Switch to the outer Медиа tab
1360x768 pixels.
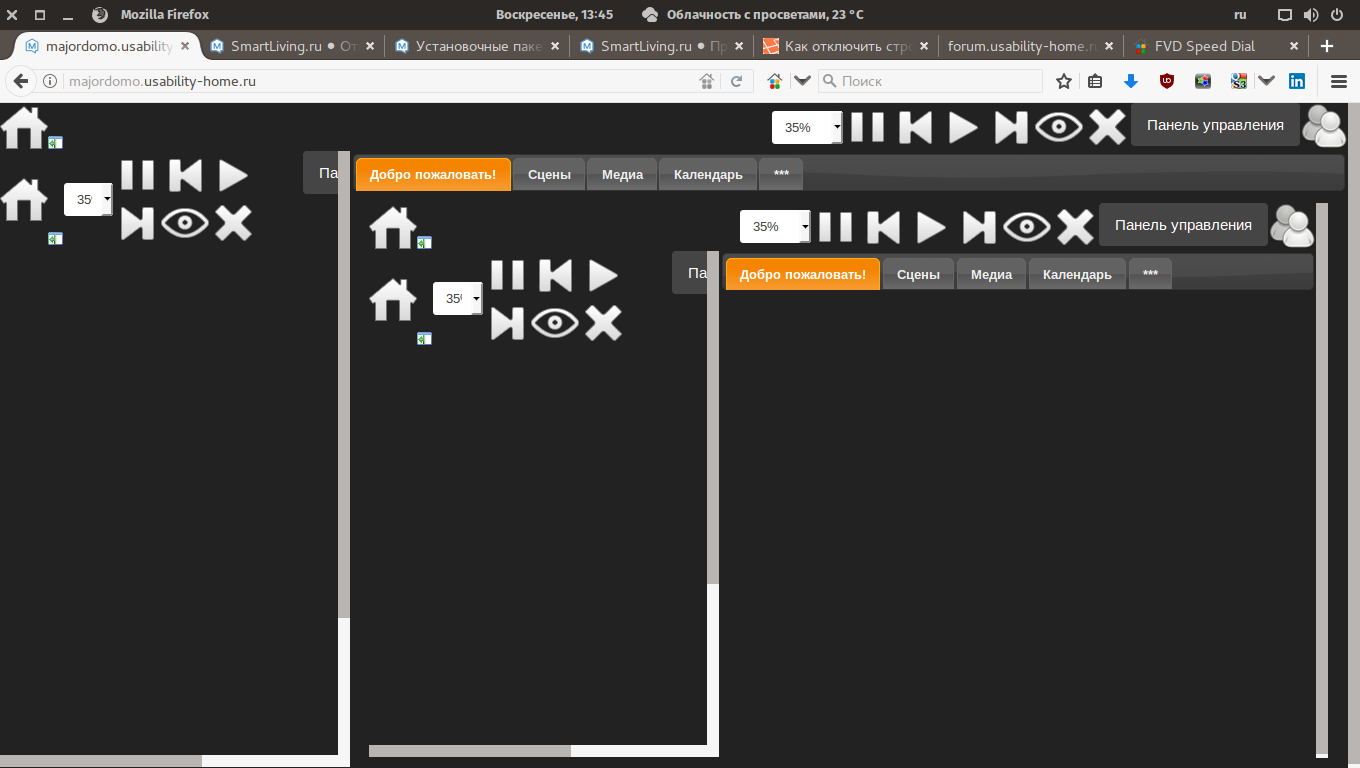tap(622, 174)
